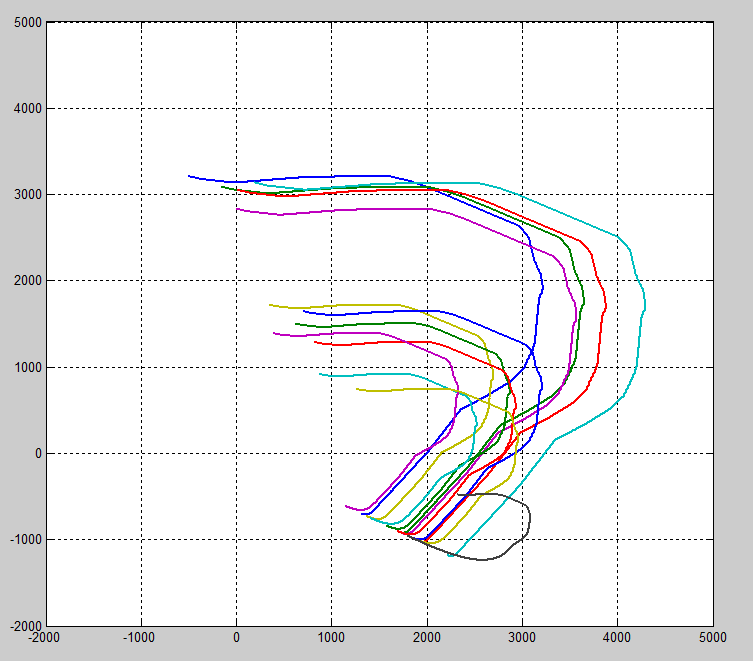Click the x-axis tick label -1000
The height and width of the screenshot is (661, 753).
pyautogui.click(x=140, y=636)
